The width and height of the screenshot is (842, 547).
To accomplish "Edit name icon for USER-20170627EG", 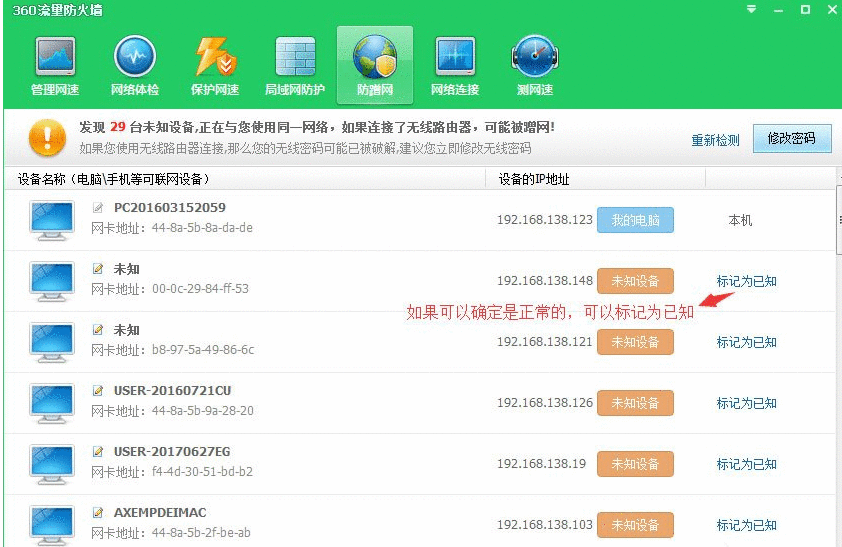I will point(98,451).
